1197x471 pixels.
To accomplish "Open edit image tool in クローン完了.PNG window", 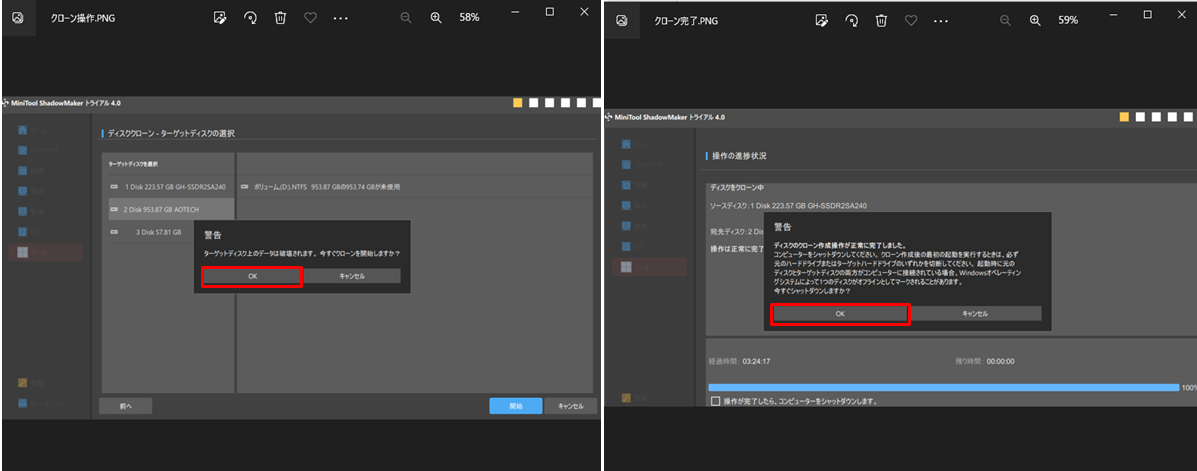I will click(x=821, y=21).
